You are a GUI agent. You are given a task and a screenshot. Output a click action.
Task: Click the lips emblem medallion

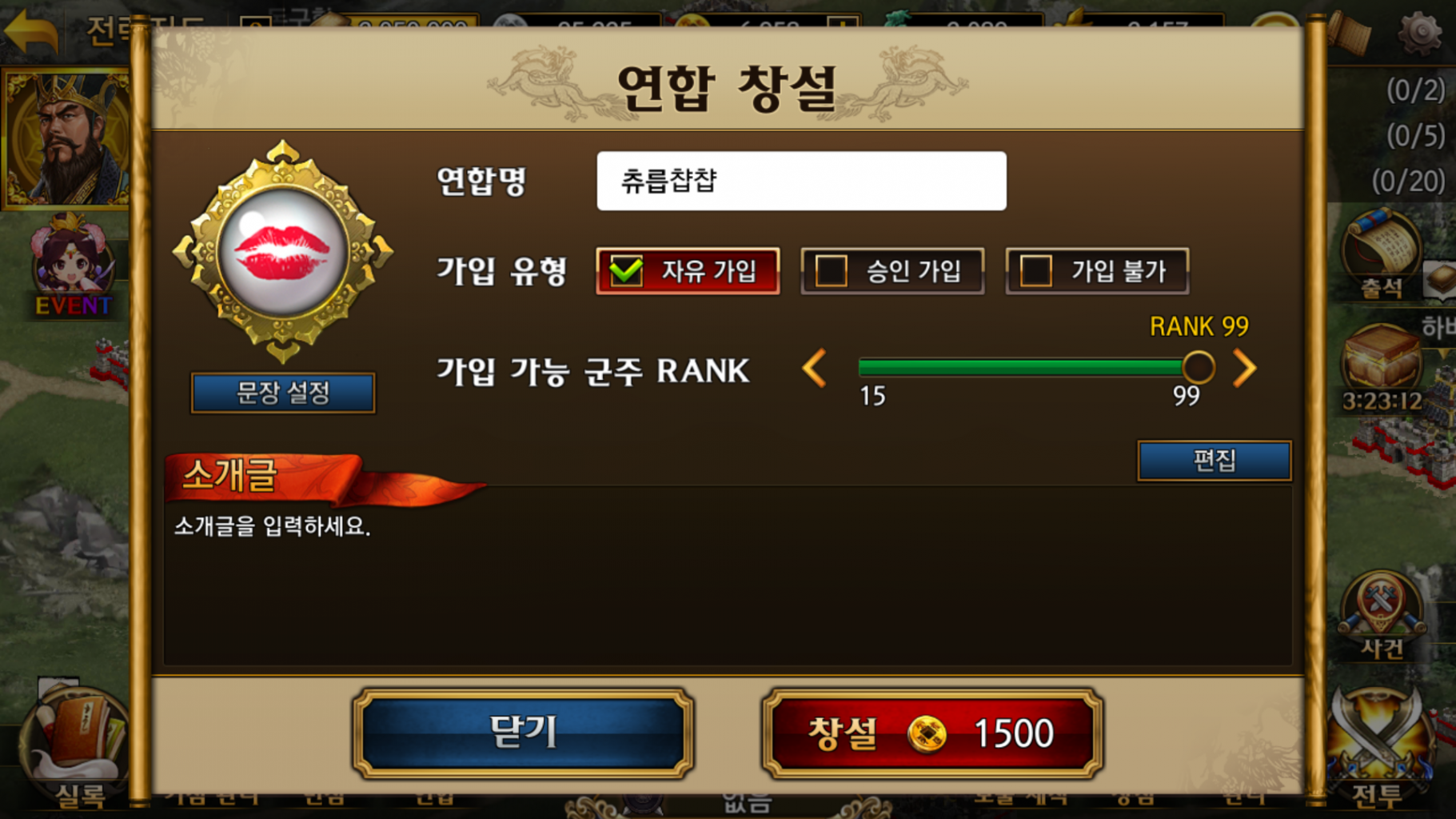point(283,252)
